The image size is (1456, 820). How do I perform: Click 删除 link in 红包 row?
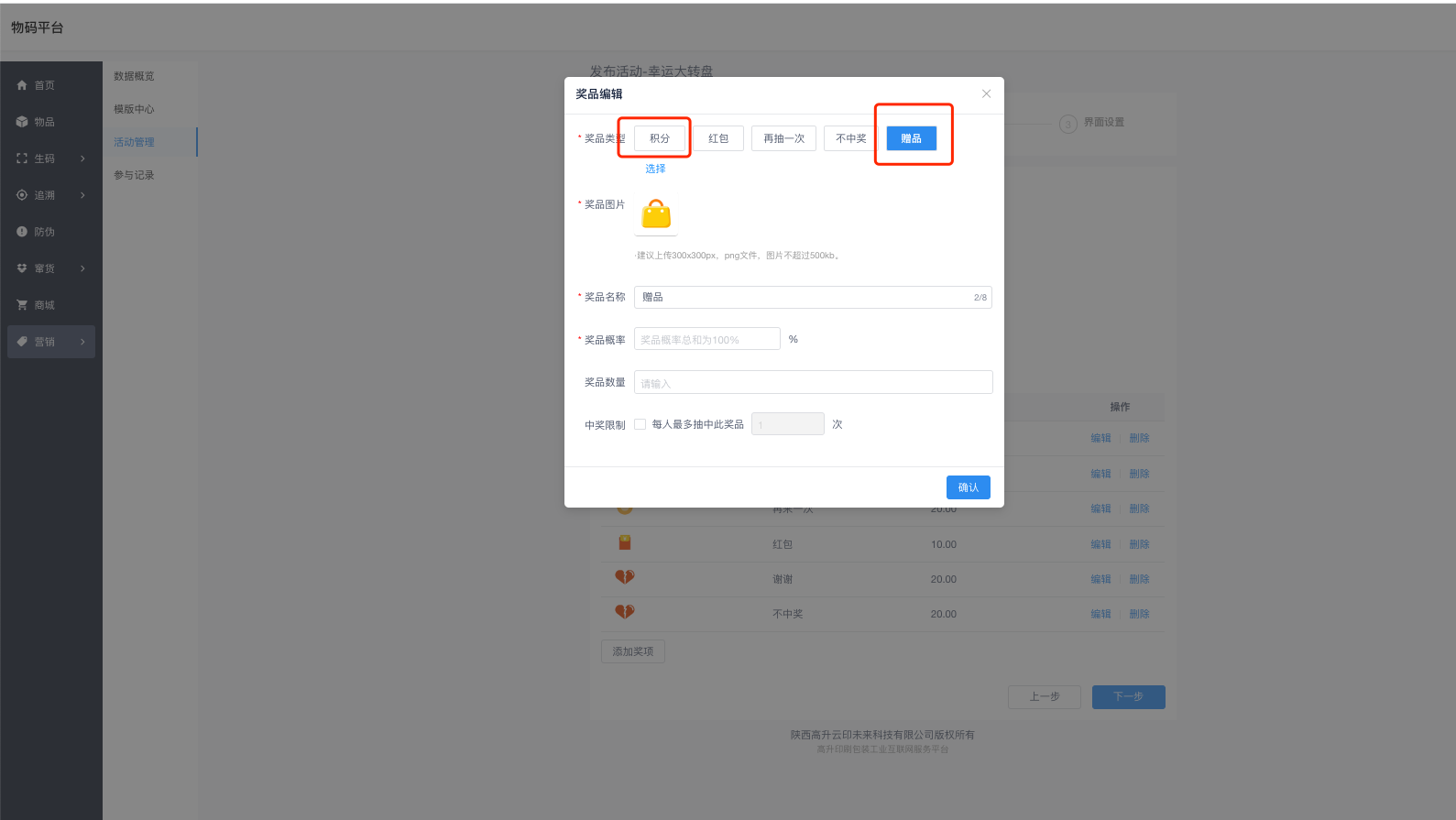[1139, 544]
